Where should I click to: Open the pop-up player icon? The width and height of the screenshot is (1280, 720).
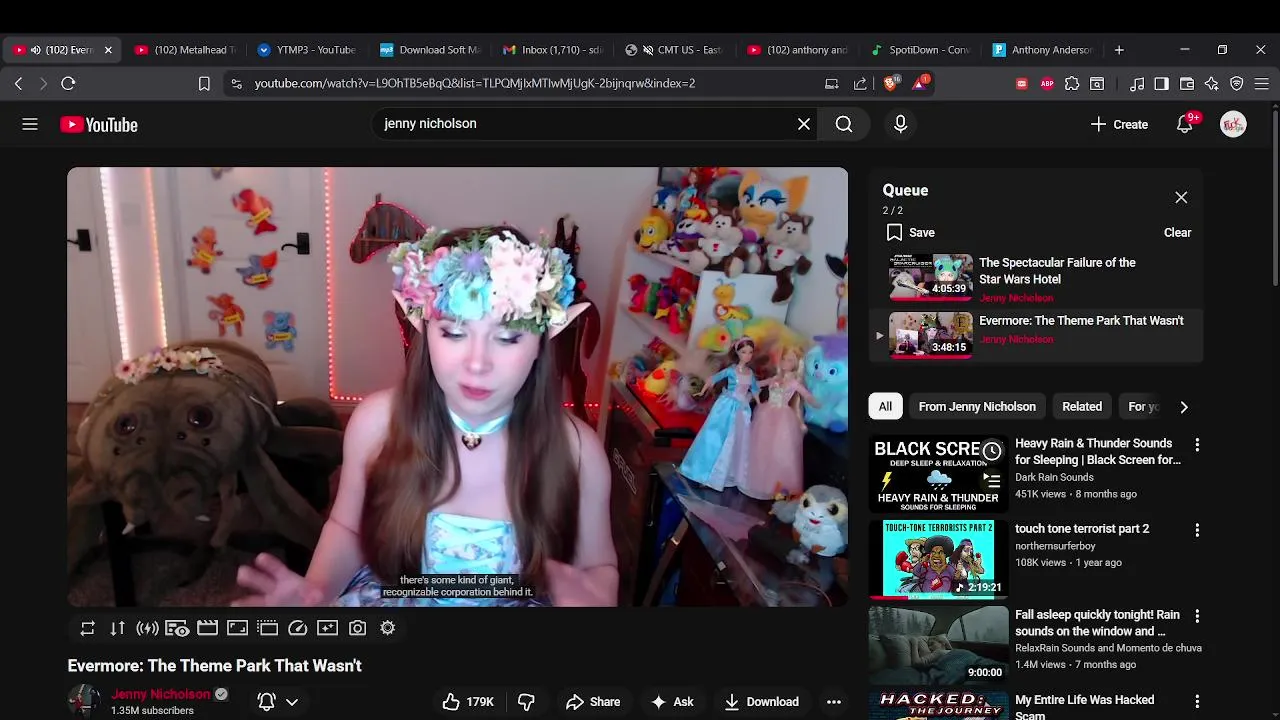[268, 628]
